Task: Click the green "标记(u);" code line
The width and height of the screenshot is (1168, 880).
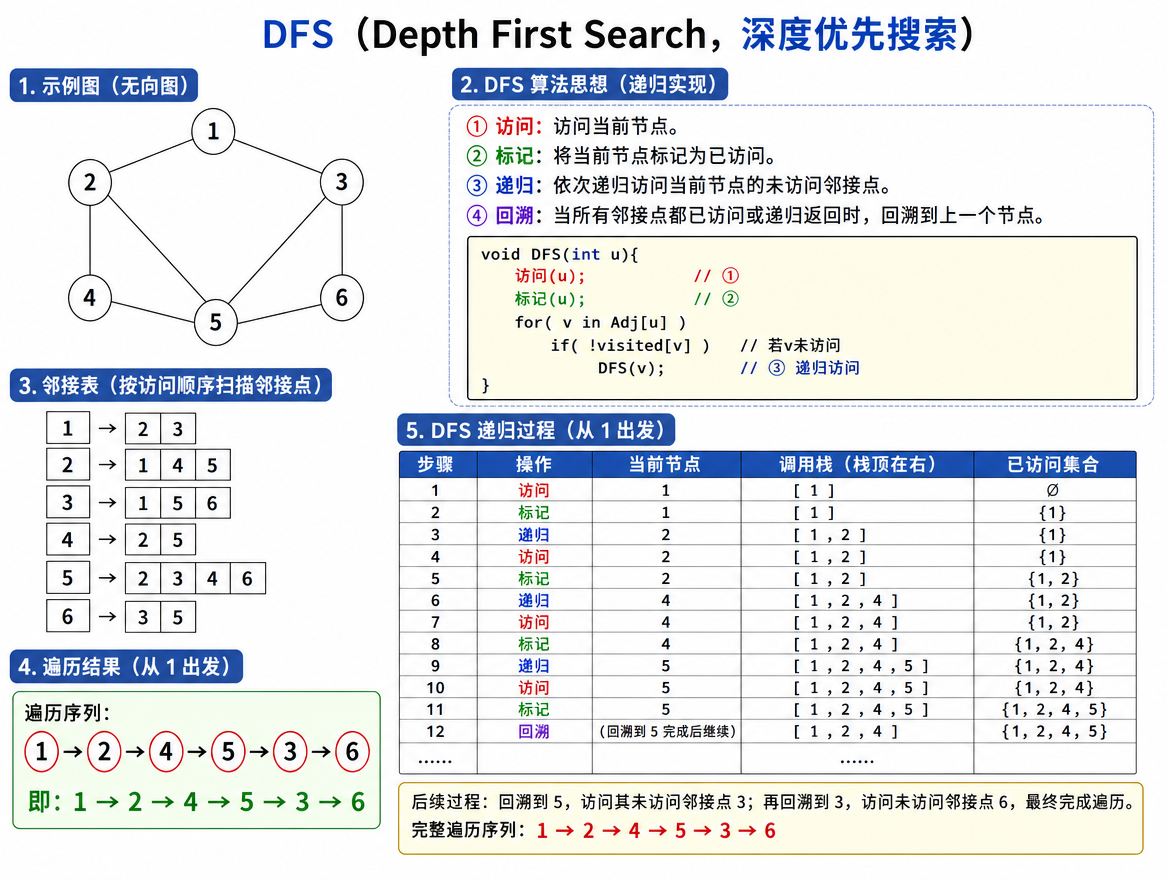Action: tap(550, 299)
